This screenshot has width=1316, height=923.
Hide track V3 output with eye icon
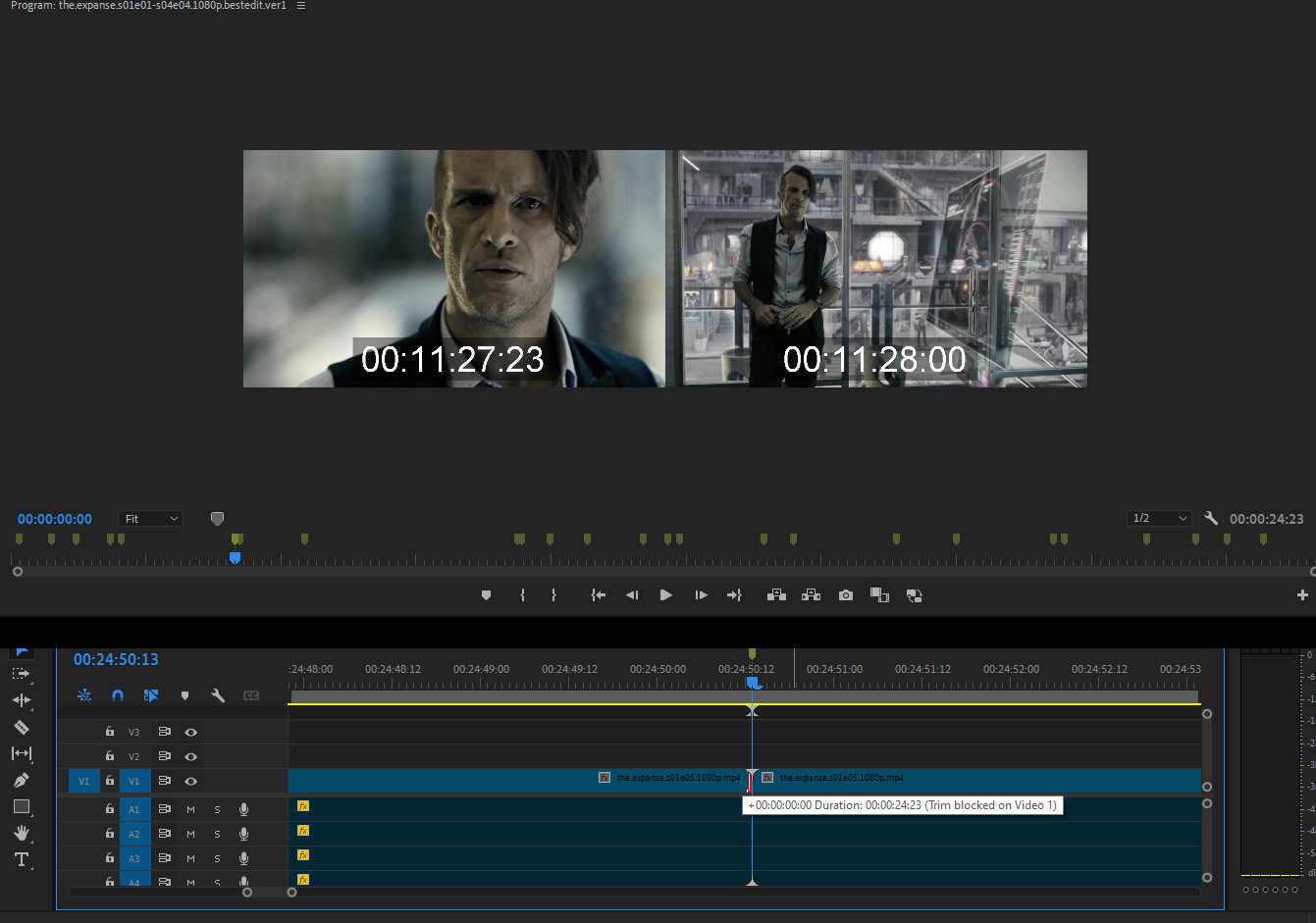pos(191,732)
